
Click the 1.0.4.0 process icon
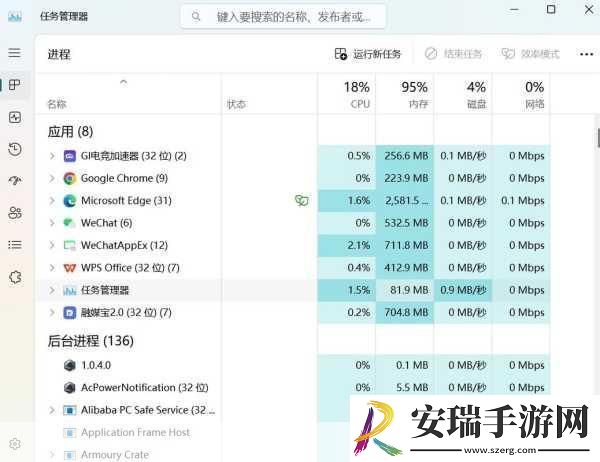pyautogui.click(x=70, y=365)
